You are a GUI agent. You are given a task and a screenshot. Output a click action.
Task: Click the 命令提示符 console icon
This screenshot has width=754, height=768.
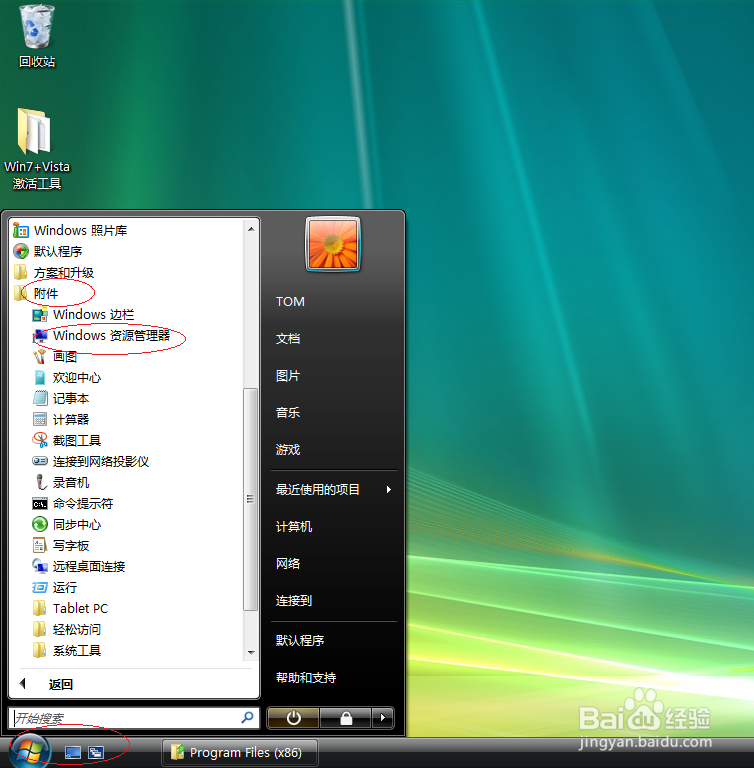pyautogui.click(x=40, y=504)
